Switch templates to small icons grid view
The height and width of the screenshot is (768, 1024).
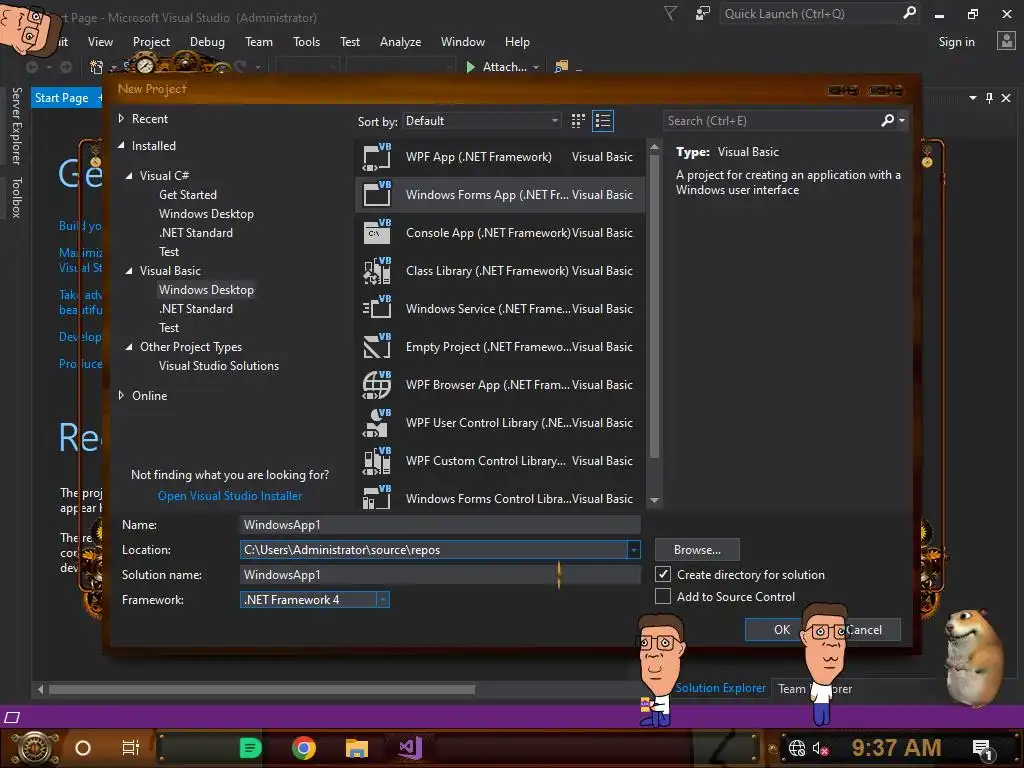pyautogui.click(x=578, y=121)
